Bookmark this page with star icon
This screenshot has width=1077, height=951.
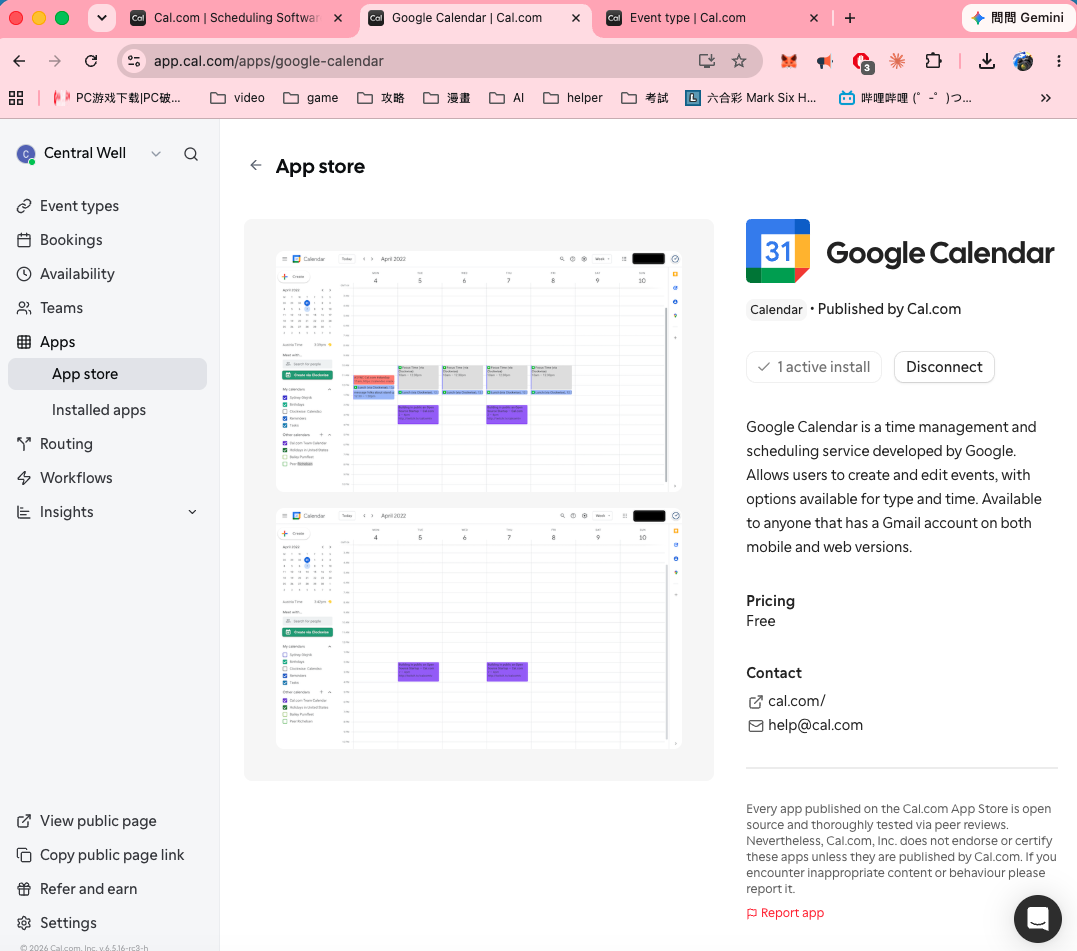[x=739, y=61]
